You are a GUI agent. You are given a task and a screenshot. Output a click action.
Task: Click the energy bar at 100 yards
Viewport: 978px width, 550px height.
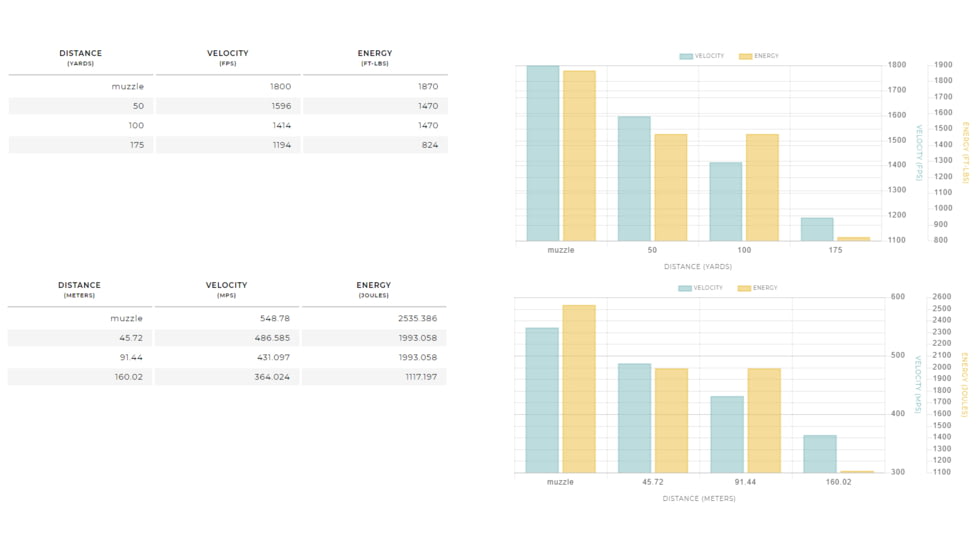click(762, 187)
